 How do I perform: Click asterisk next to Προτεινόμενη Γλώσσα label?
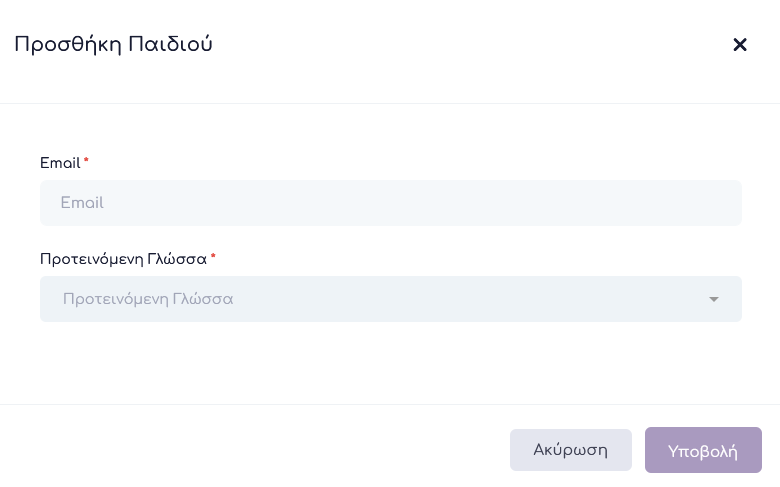click(x=213, y=257)
